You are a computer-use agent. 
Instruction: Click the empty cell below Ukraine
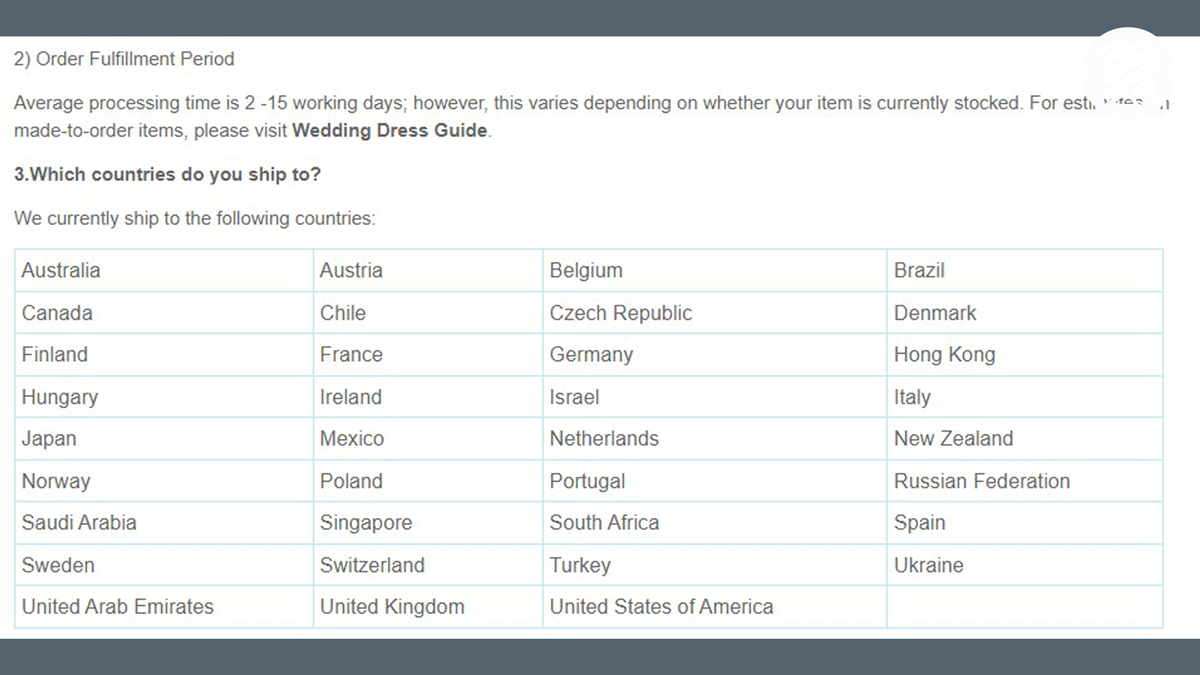tap(1024, 607)
